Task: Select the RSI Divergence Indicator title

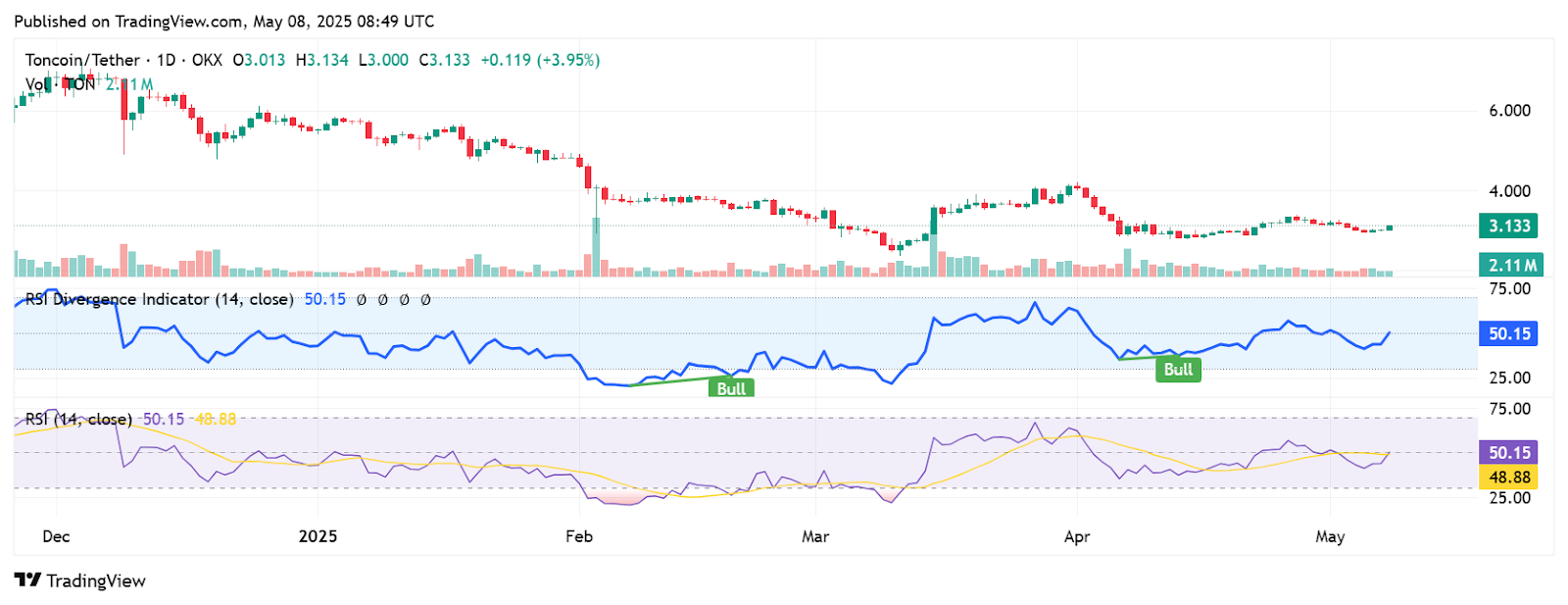Action: click(160, 299)
